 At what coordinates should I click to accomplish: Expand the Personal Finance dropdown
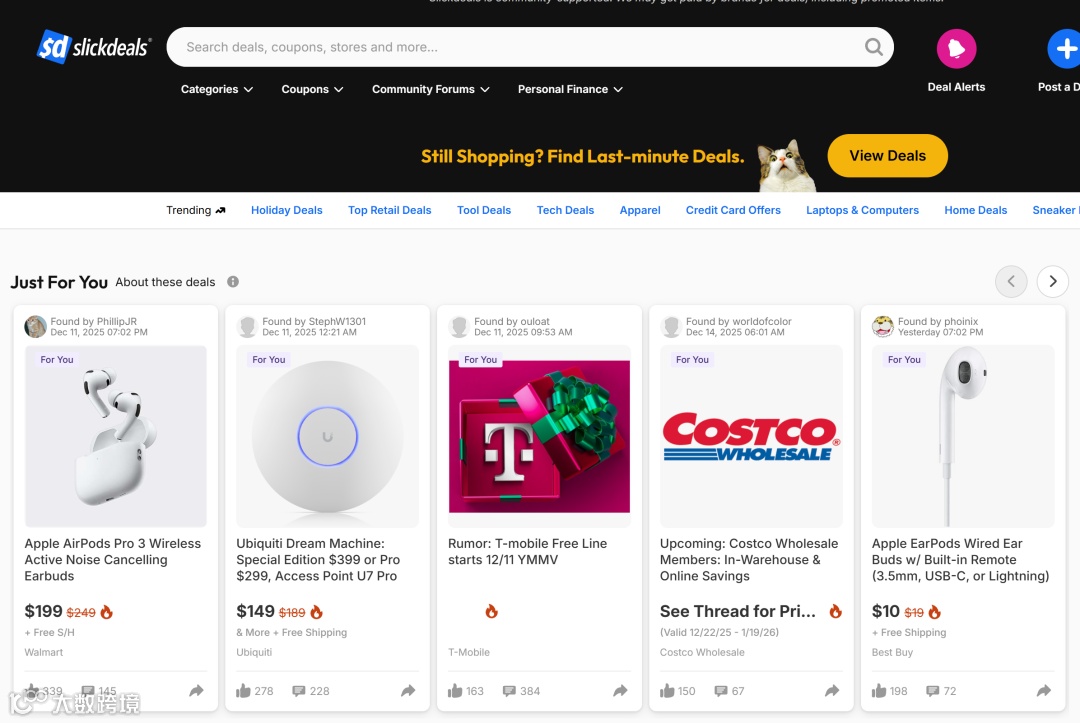click(570, 90)
